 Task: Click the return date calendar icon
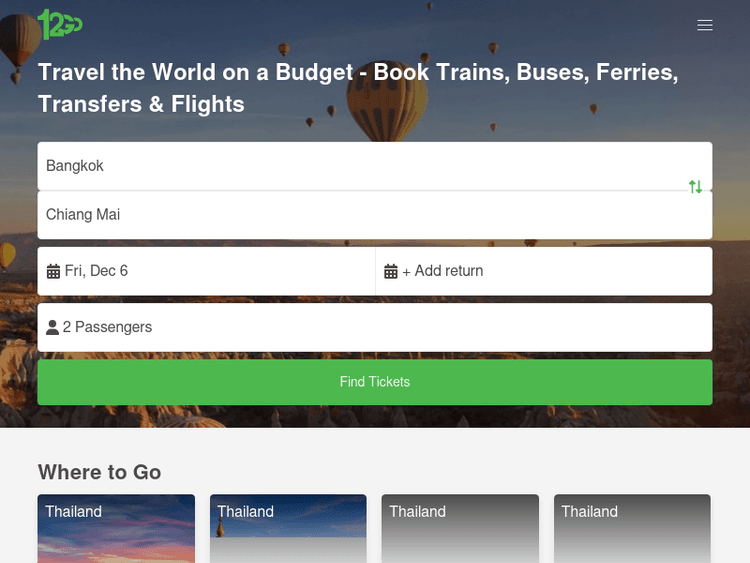[x=392, y=271]
